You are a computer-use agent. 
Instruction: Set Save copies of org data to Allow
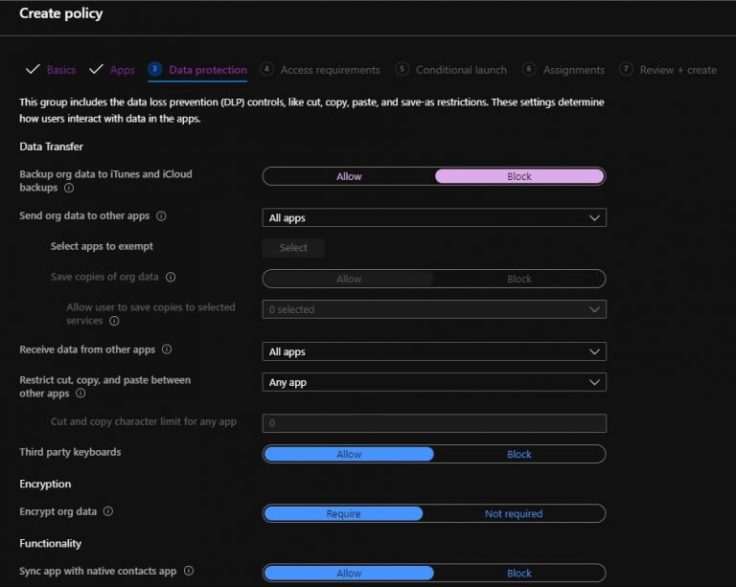pos(349,279)
